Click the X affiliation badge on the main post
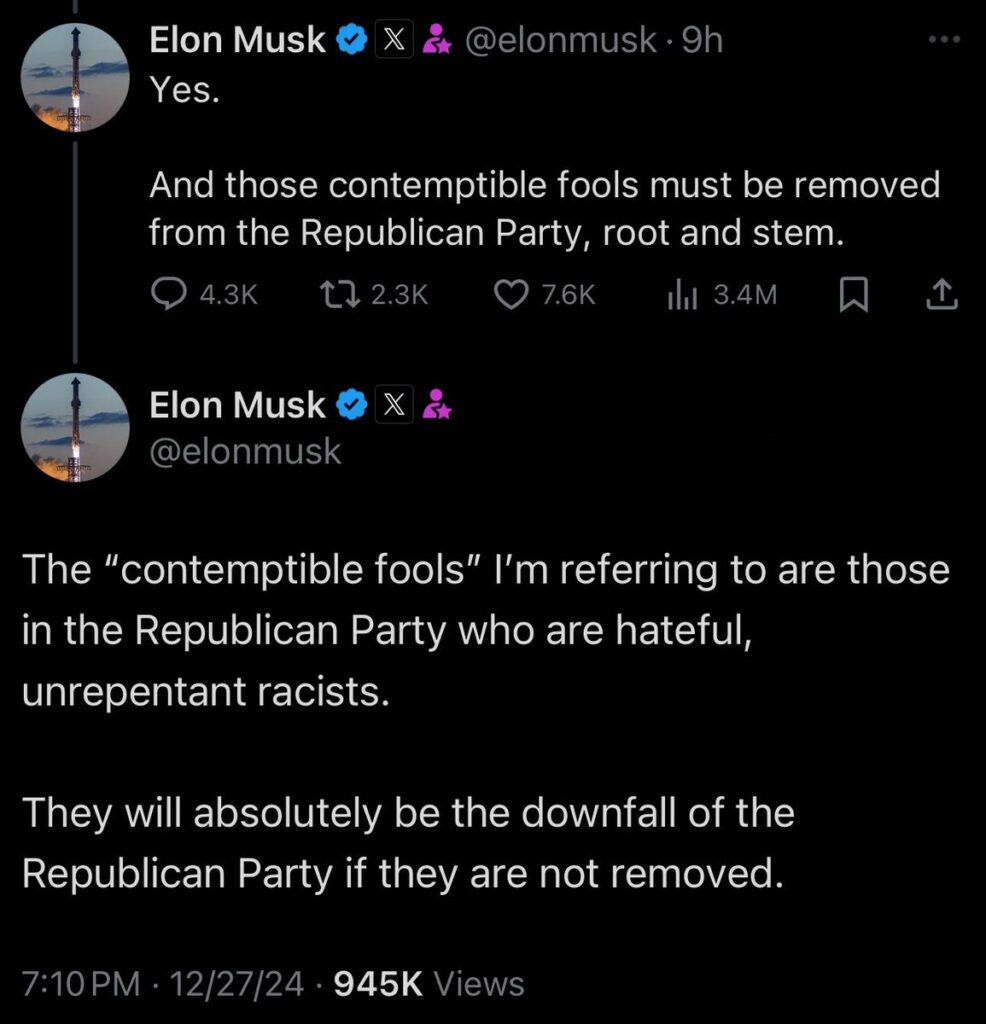986x1024 pixels. coord(392,405)
